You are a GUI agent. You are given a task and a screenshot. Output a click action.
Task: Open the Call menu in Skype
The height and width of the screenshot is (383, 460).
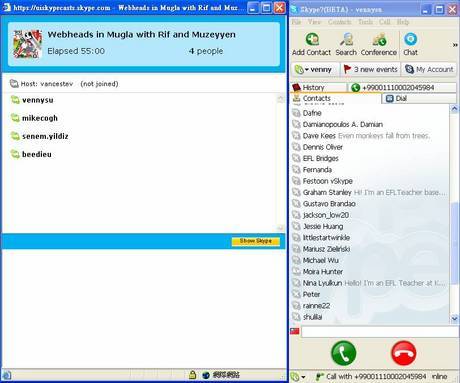(x=384, y=22)
